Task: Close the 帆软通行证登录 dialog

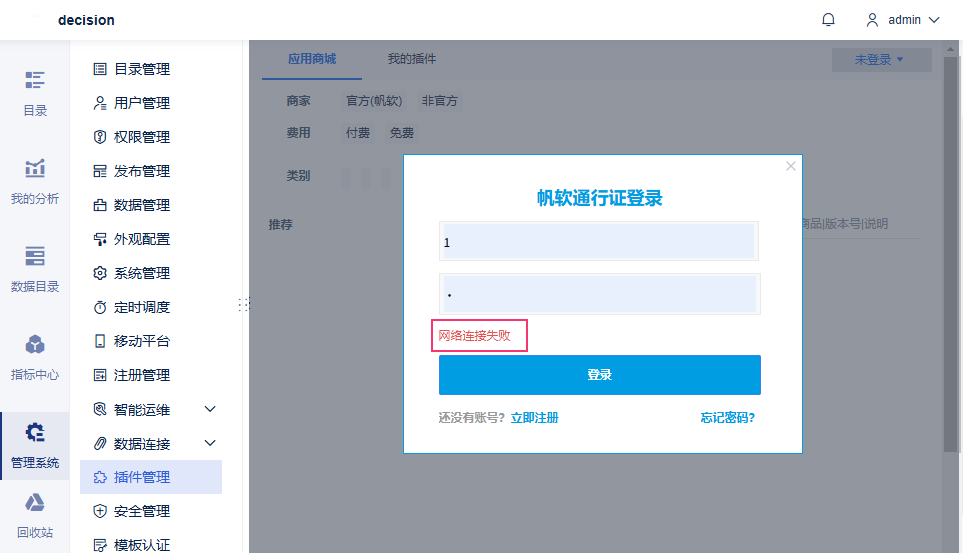Action: (x=790, y=166)
